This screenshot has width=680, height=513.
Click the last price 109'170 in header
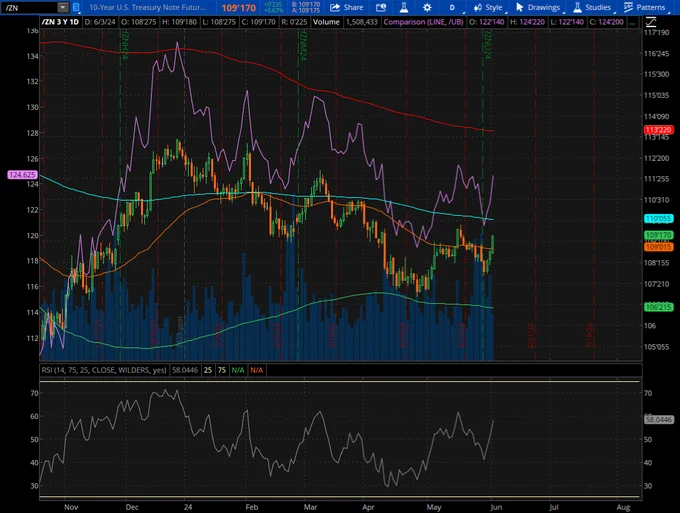[239, 8]
